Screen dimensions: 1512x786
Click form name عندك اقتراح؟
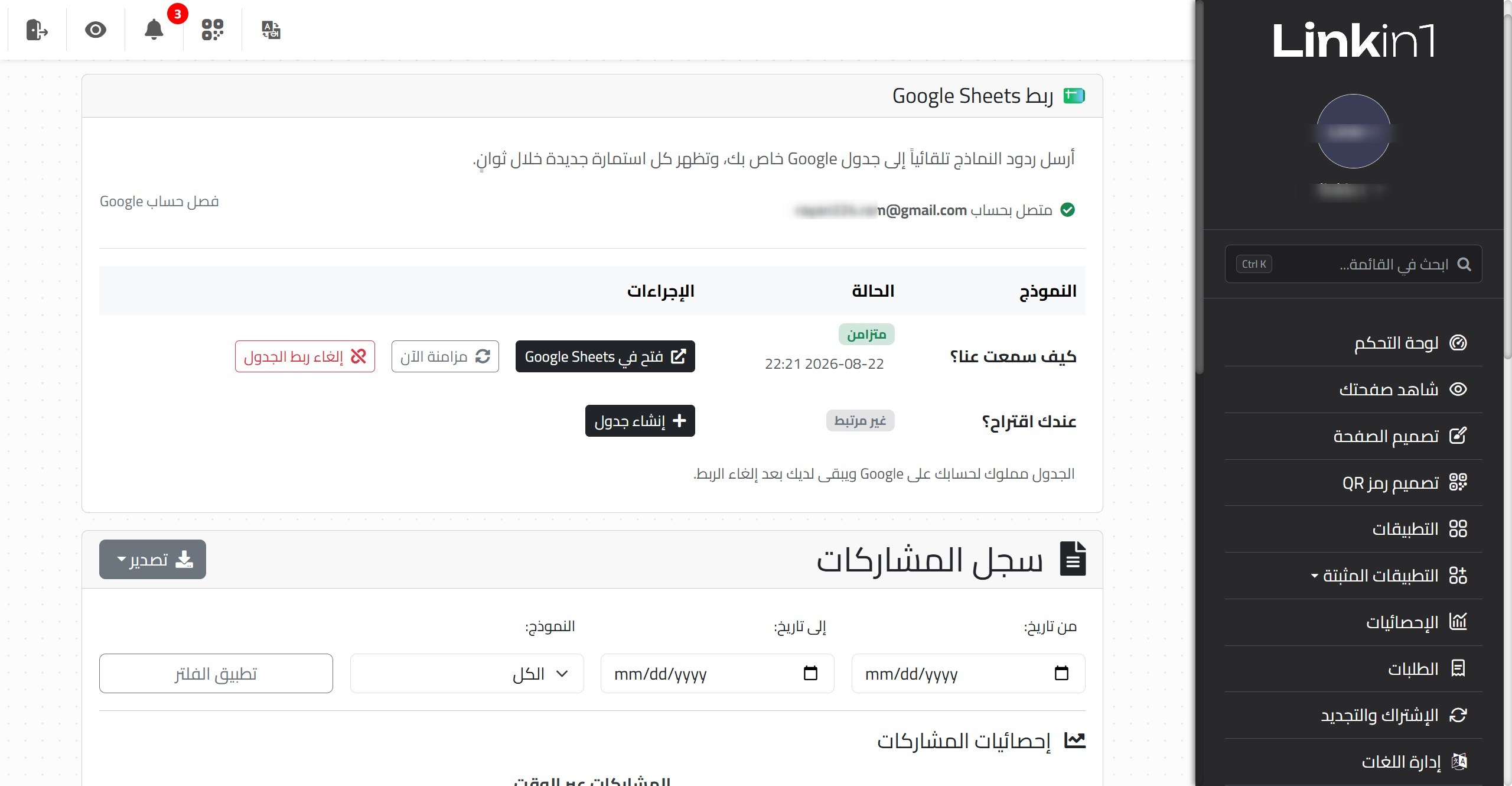click(1029, 421)
